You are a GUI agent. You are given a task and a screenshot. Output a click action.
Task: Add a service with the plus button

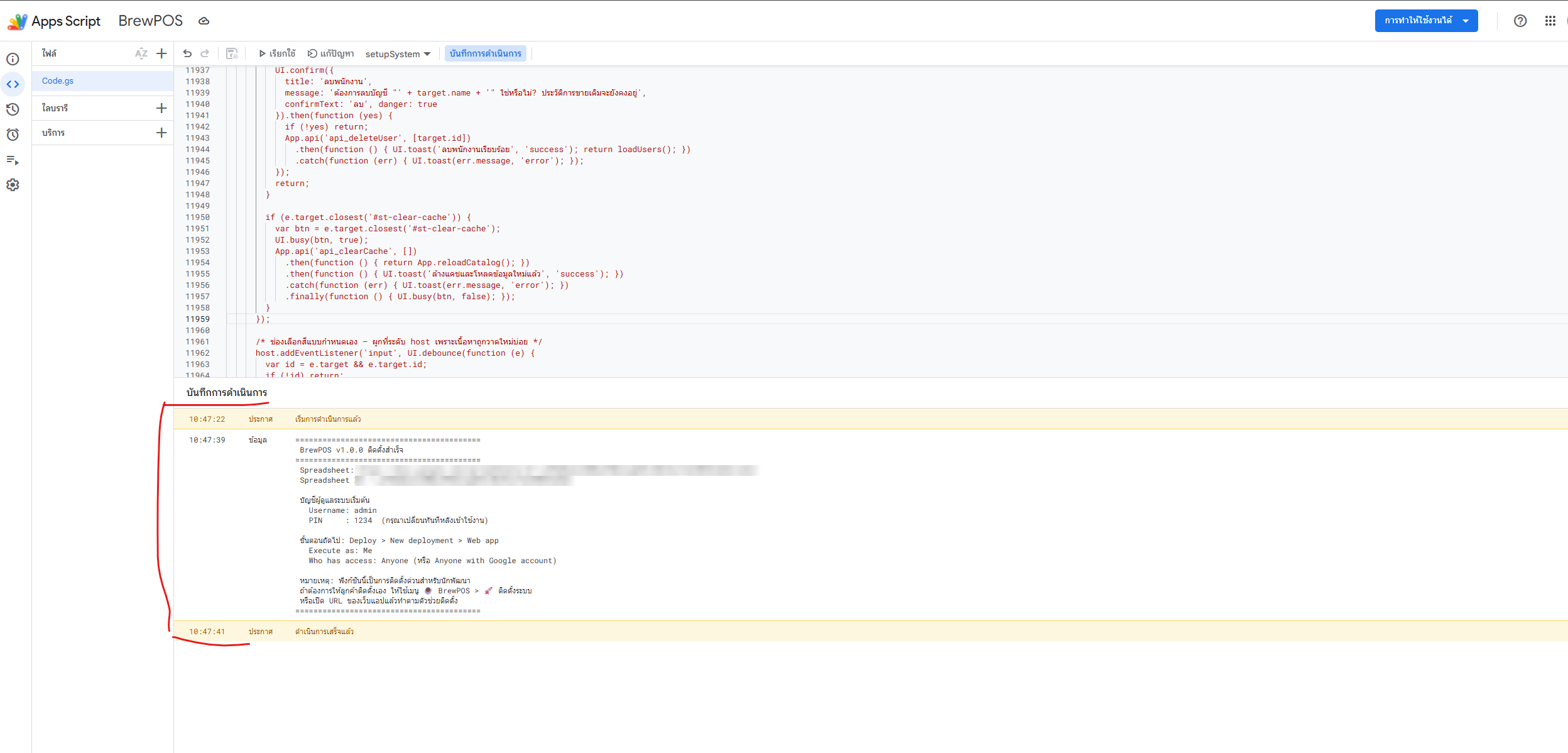coord(161,133)
